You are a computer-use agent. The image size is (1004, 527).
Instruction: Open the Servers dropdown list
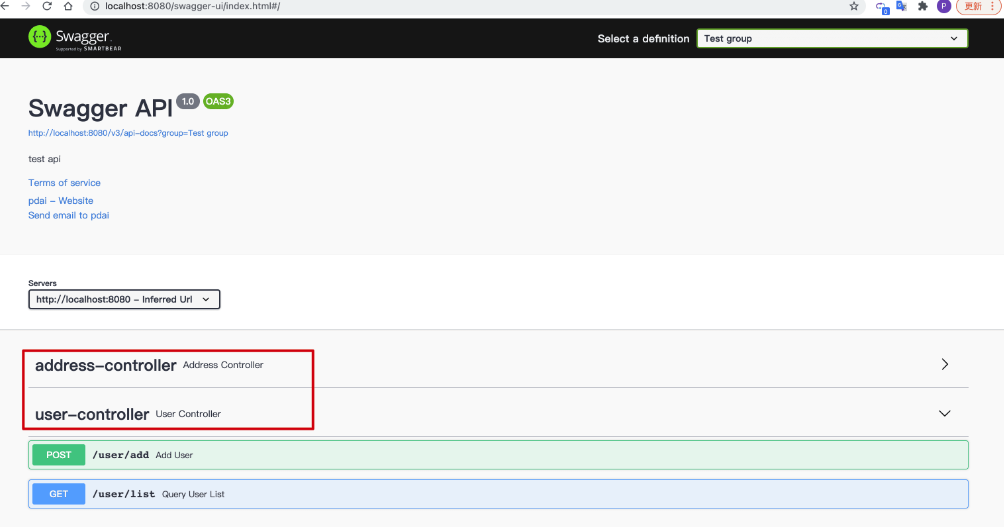(124, 299)
